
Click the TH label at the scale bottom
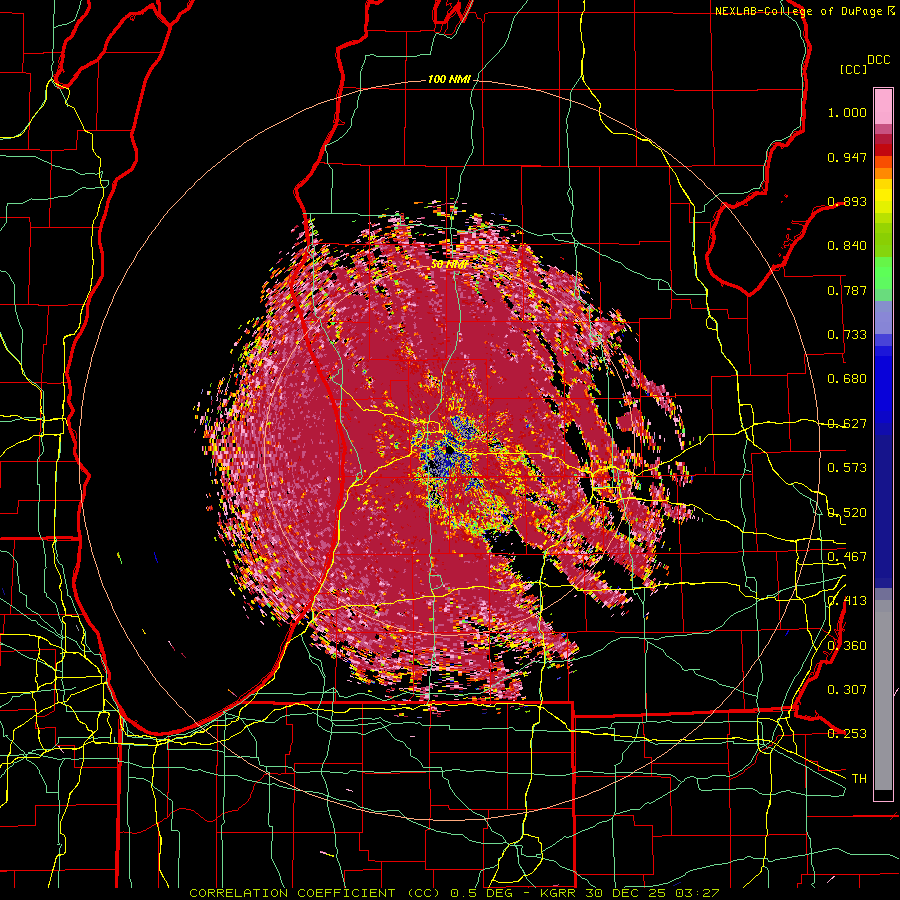(x=859, y=779)
